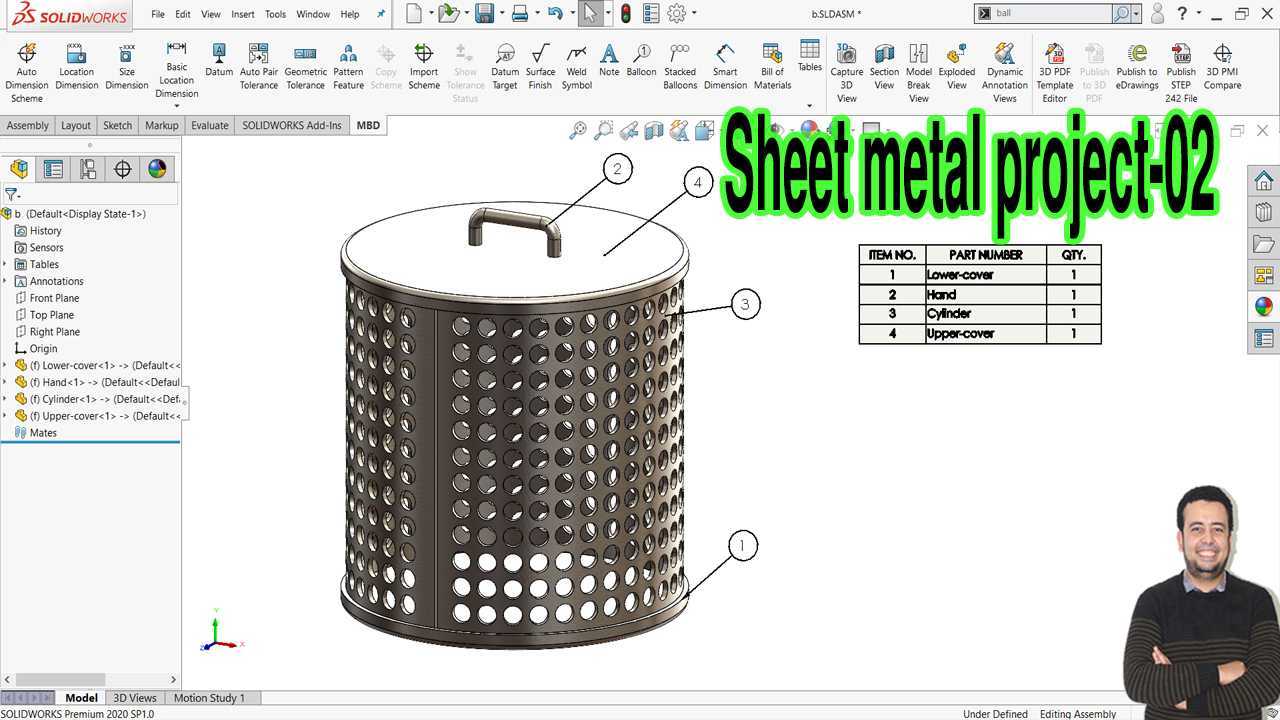The height and width of the screenshot is (720, 1280).
Task: Open Dynamic Annotation Views
Action: coord(1005,72)
